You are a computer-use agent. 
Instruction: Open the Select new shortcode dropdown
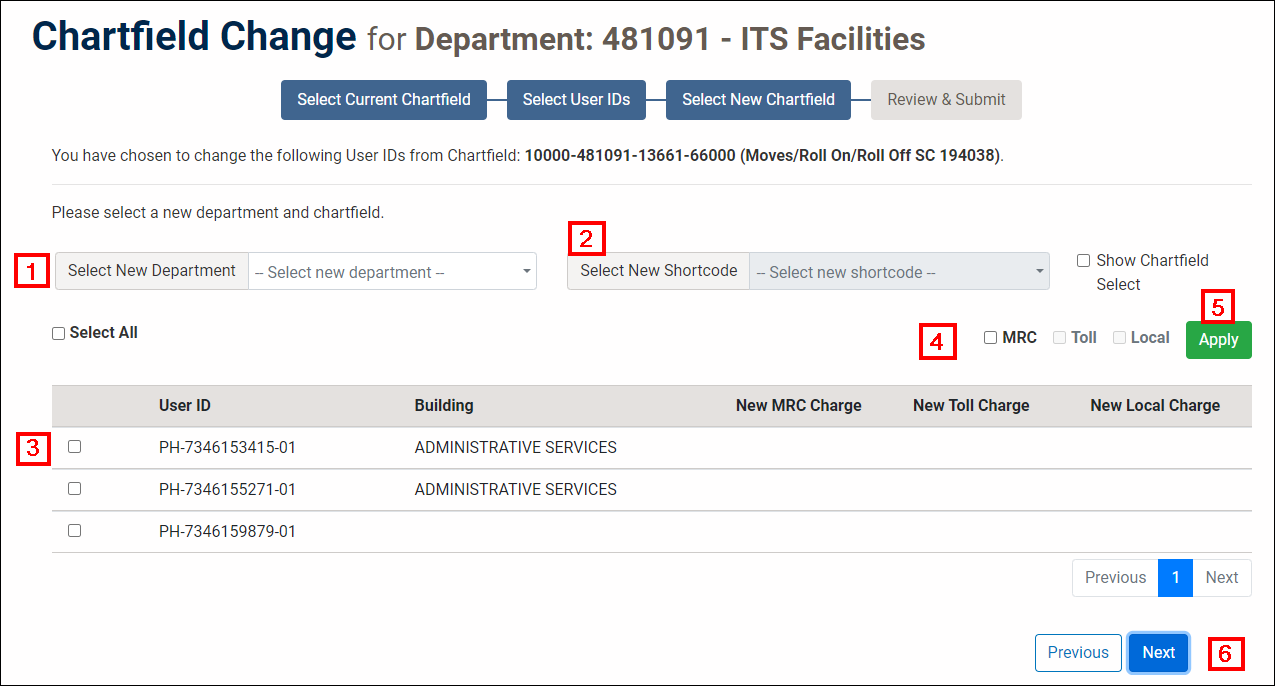(898, 271)
